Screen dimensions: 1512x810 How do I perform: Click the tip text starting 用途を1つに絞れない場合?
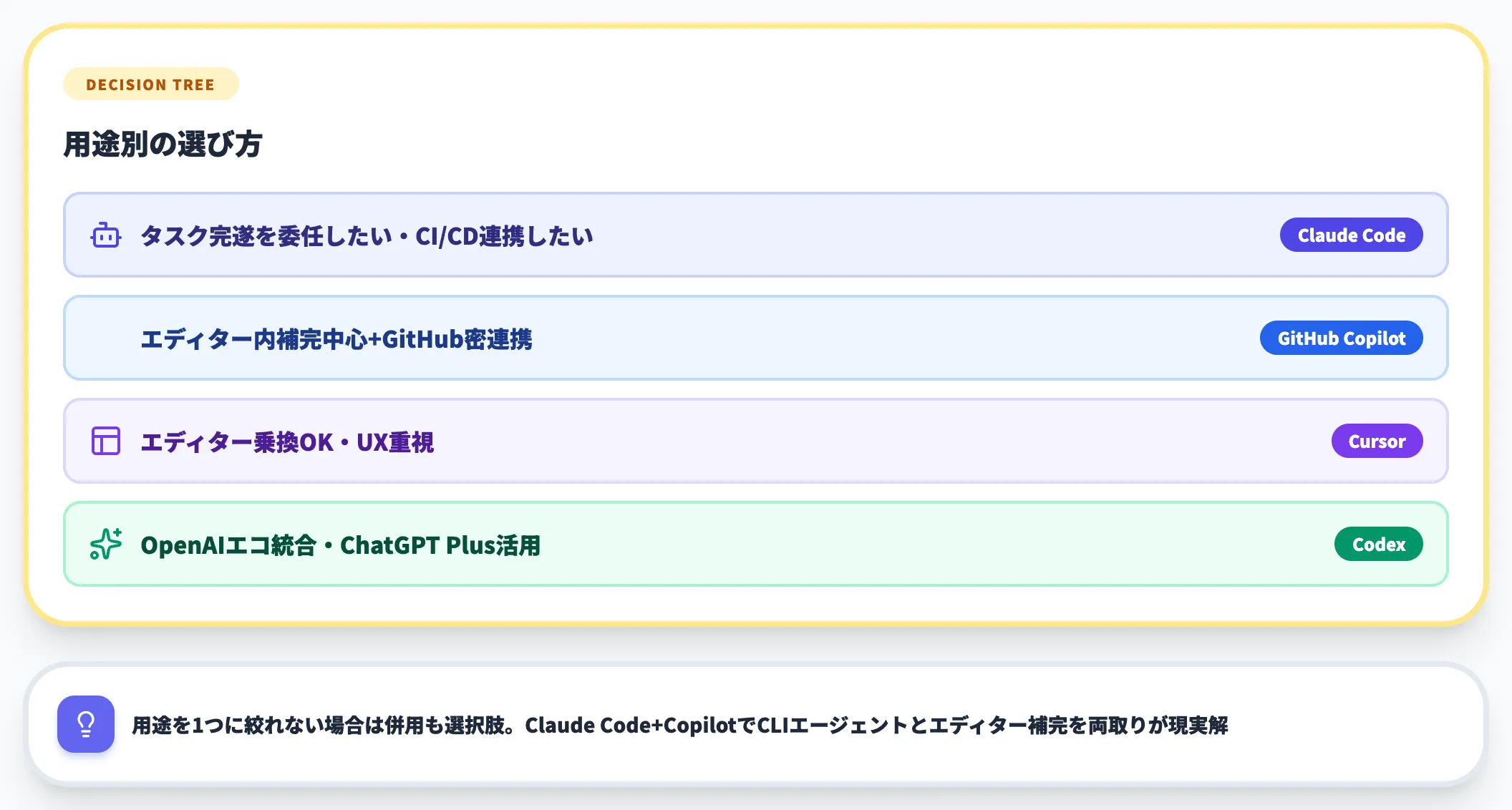(x=680, y=725)
